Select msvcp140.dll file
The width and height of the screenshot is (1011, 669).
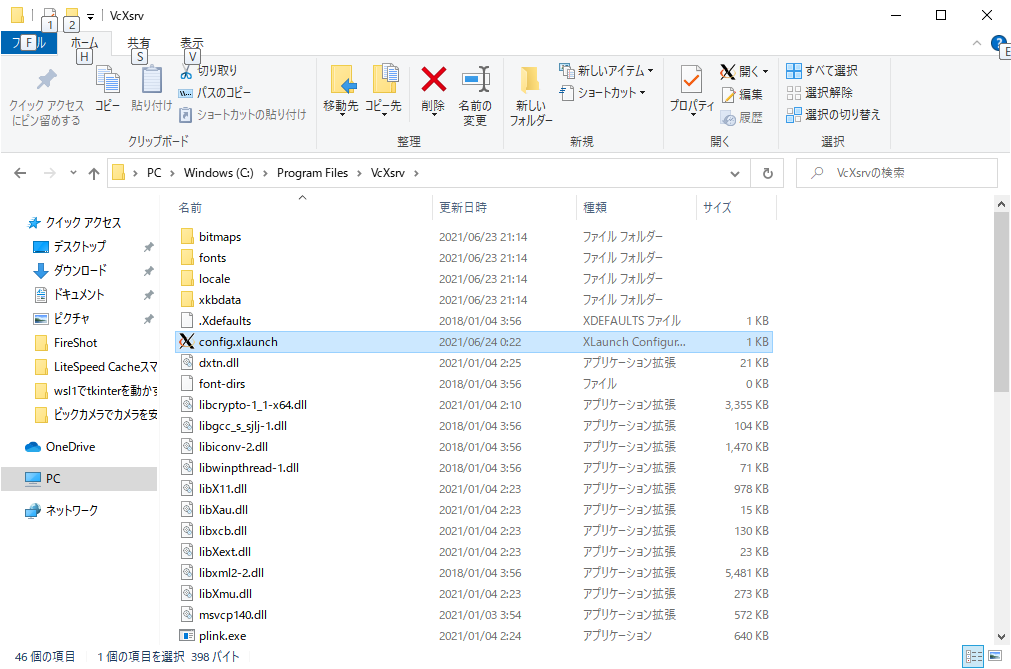tap(233, 615)
